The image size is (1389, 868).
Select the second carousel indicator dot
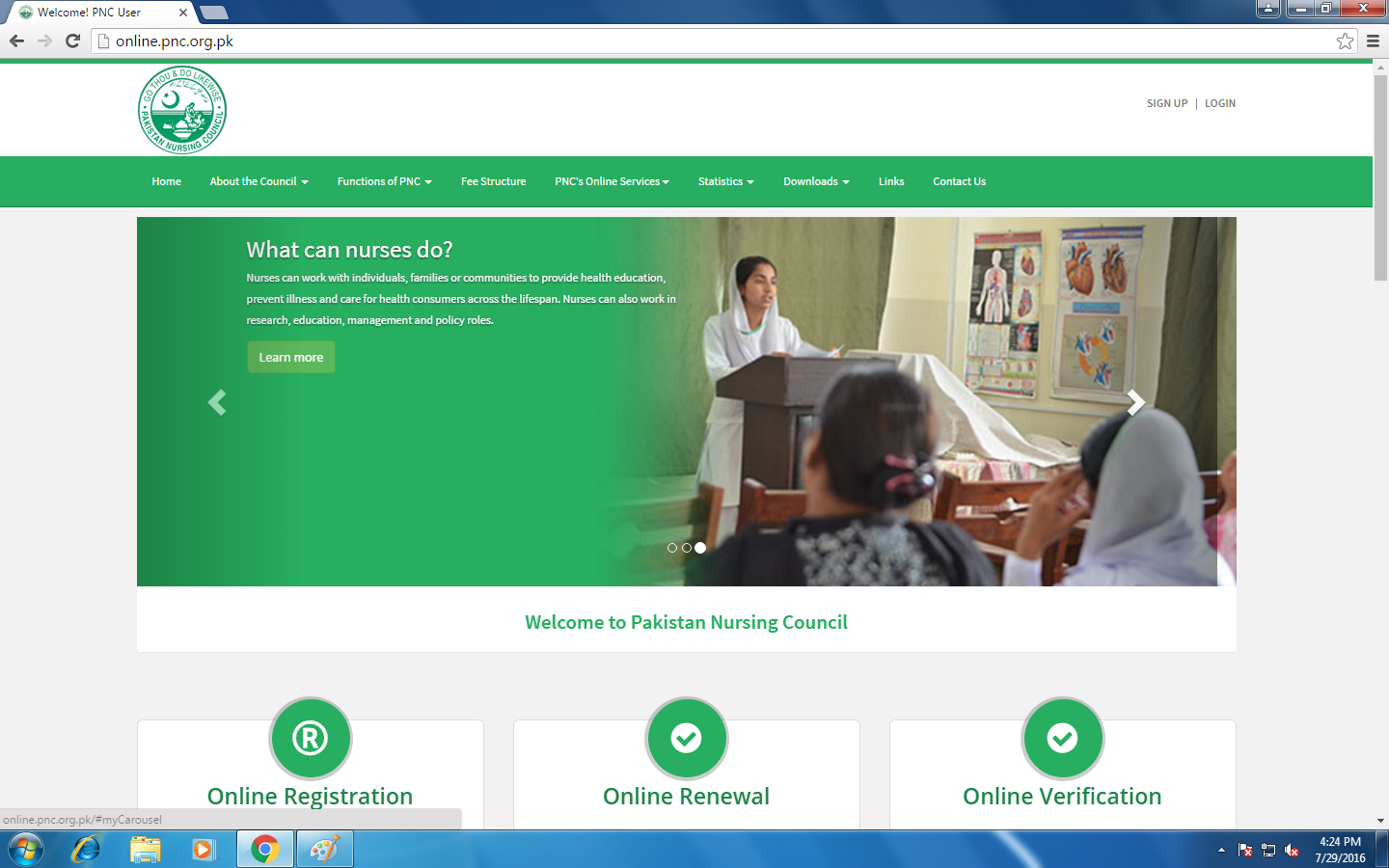686,548
